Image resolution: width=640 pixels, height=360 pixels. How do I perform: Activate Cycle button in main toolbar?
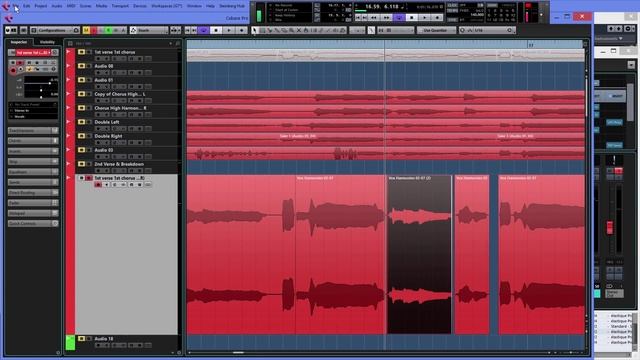(204, 30)
